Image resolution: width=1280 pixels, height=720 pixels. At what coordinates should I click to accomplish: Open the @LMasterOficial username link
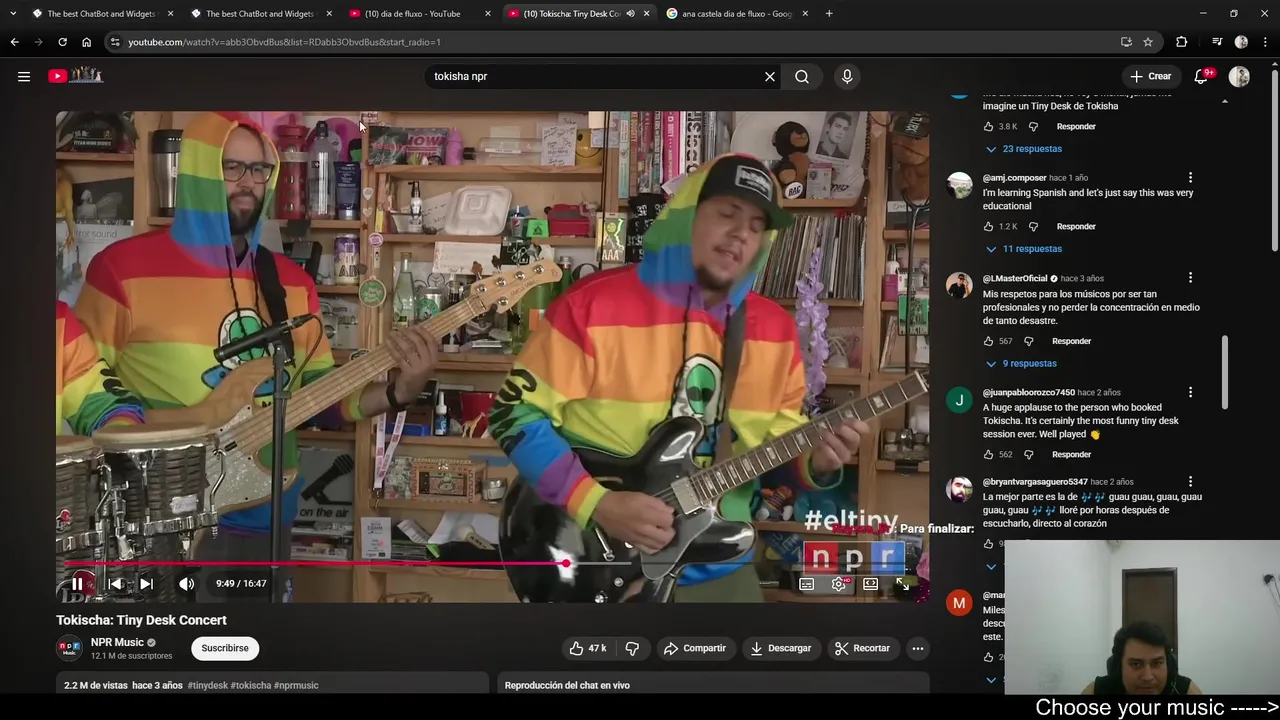[x=1015, y=278]
